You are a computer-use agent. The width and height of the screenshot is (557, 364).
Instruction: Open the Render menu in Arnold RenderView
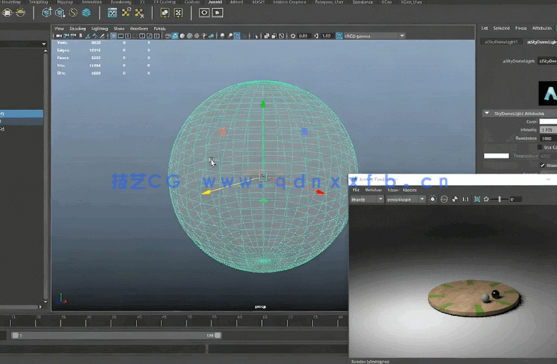coord(410,190)
